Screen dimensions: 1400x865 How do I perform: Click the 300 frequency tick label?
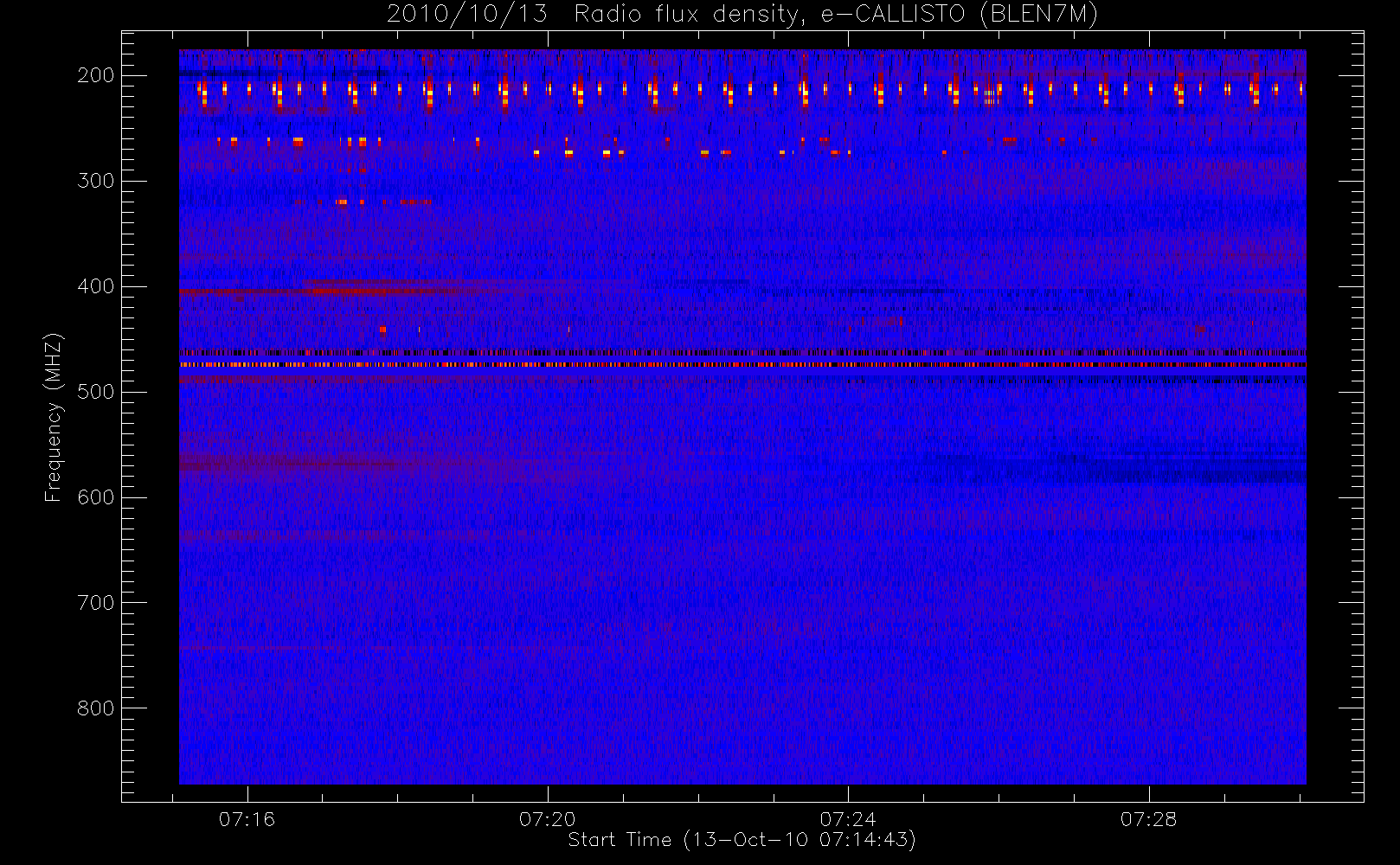point(96,181)
